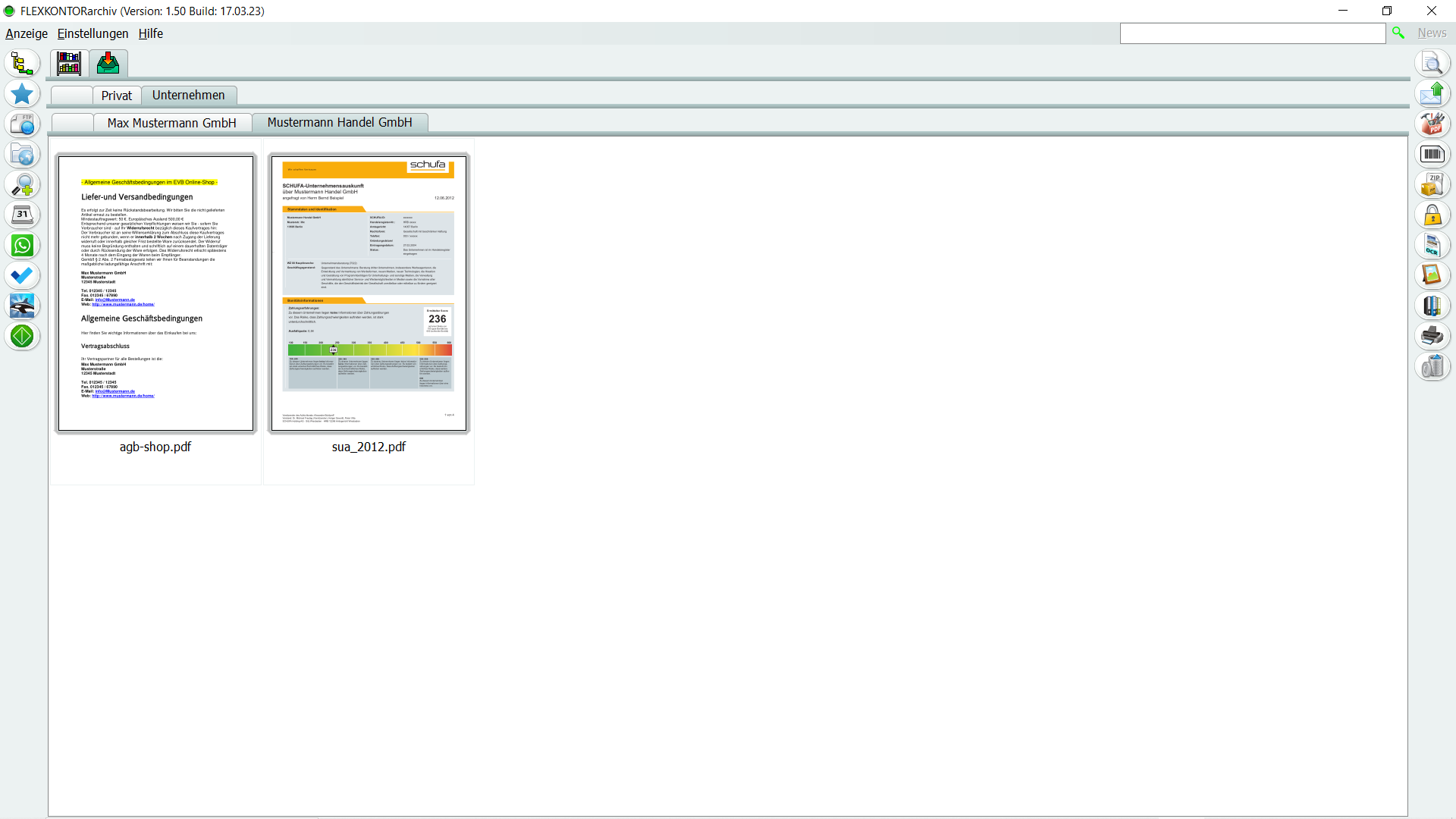Open the FTP connection icon
Viewport: 1456px width, 819px height.
[x=22, y=124]
